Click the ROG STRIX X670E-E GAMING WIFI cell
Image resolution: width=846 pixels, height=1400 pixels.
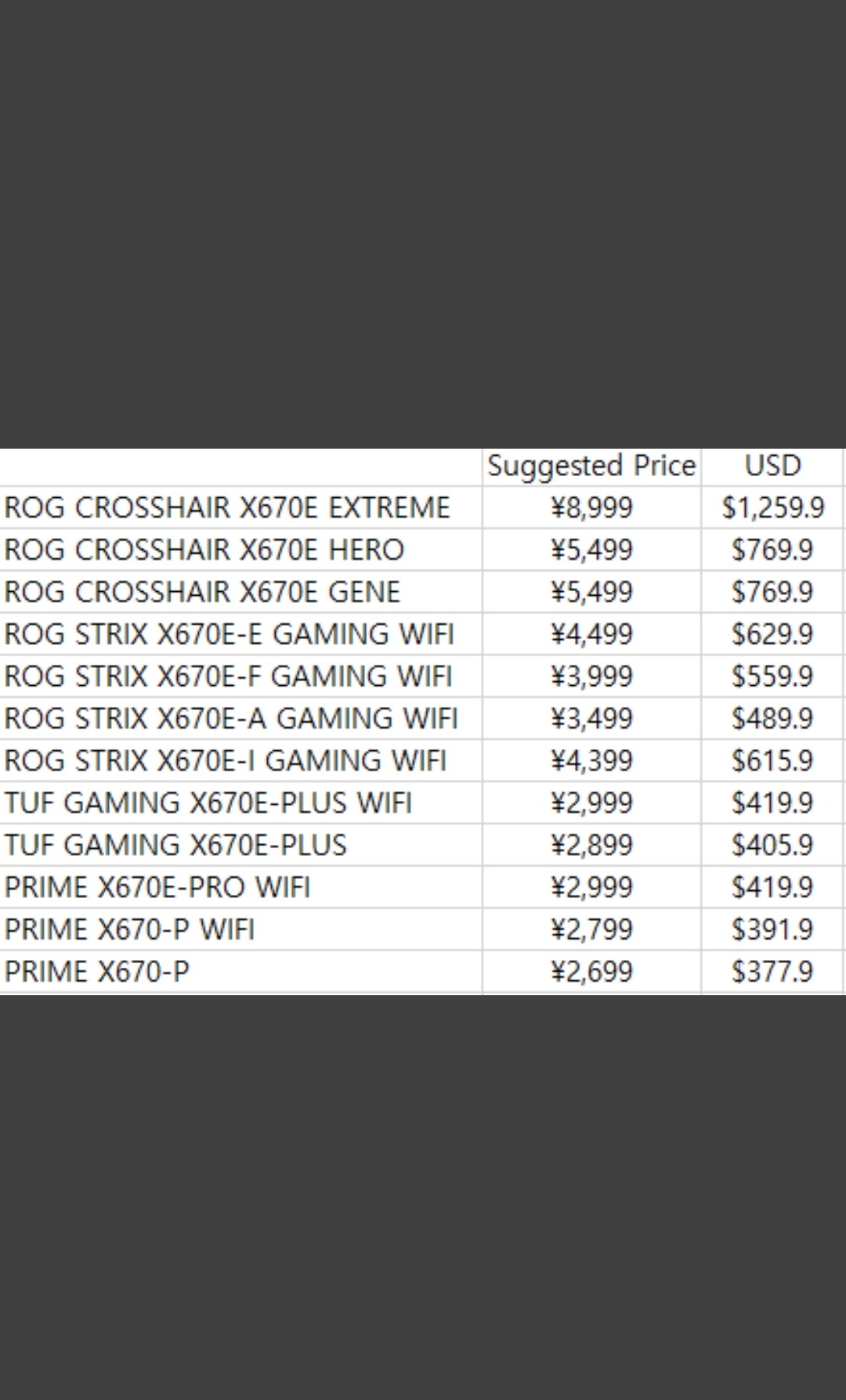(x=229, y=634)
